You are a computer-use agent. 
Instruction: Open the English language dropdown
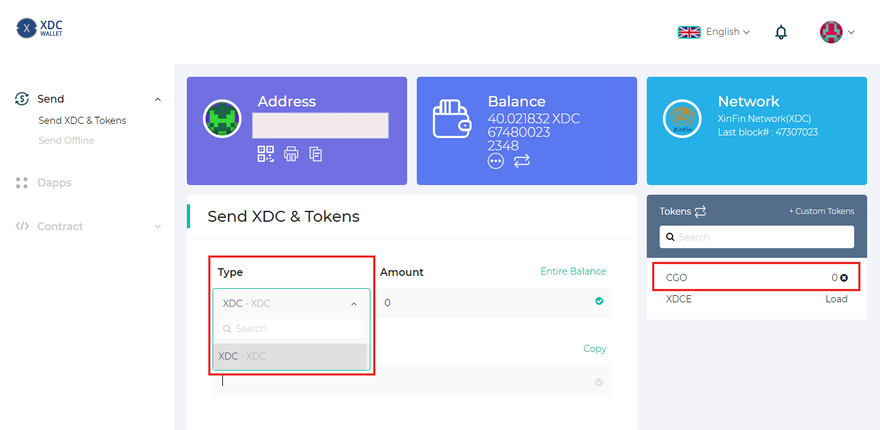pos(714,32)
